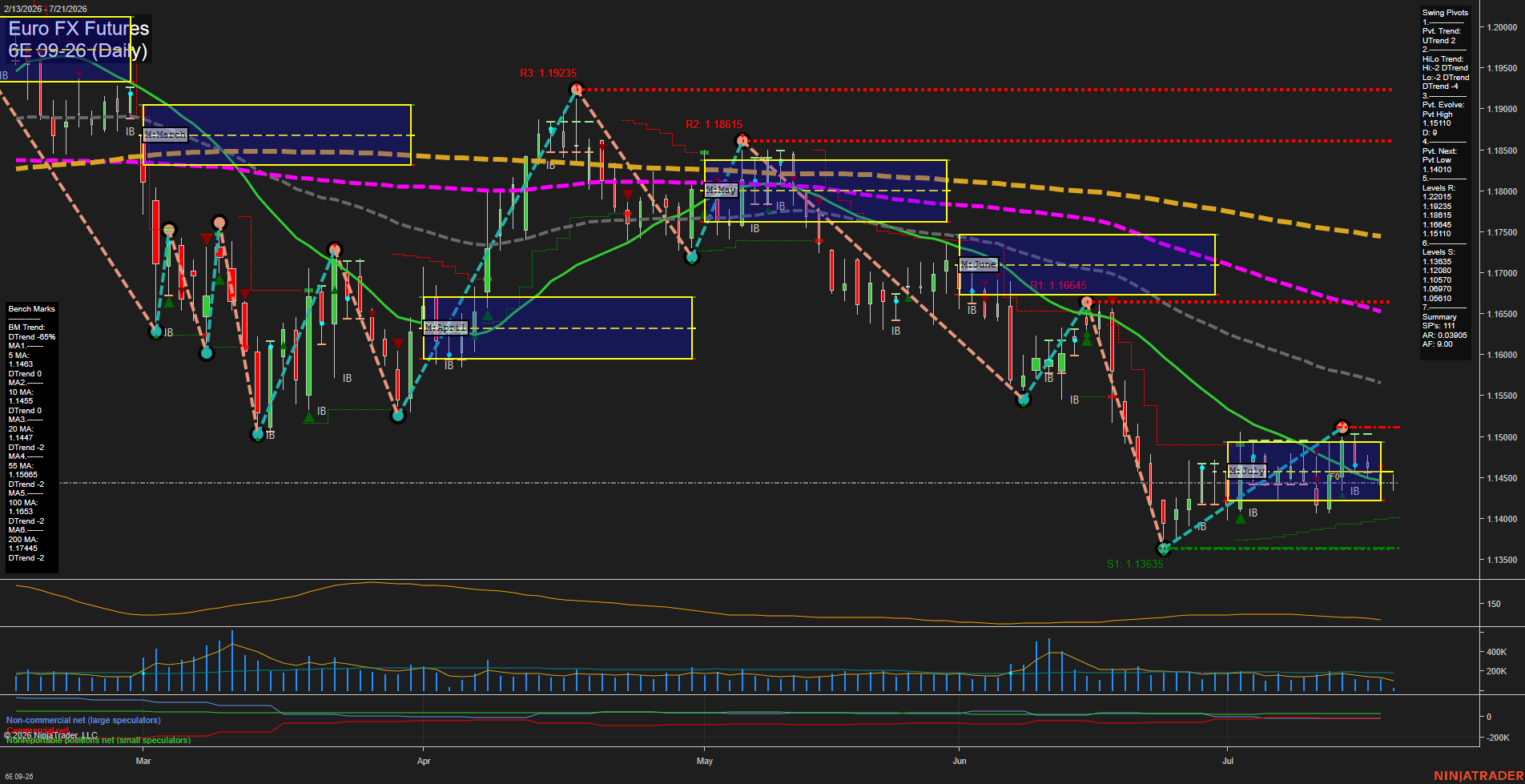This screenshot has width=1525, height=784.
Task: Click the 1.19000 price axis label
Action: (x=1502, y=110)
